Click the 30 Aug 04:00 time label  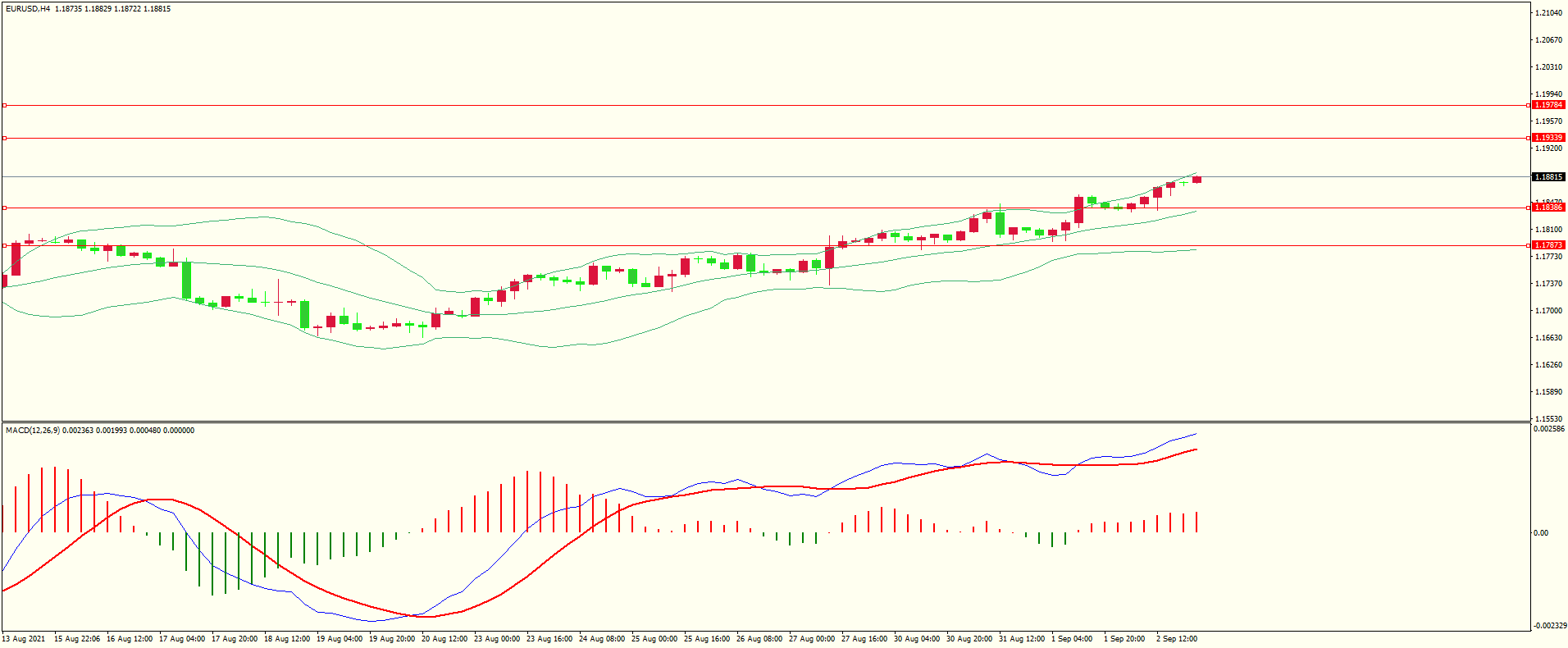pos(917,639)
